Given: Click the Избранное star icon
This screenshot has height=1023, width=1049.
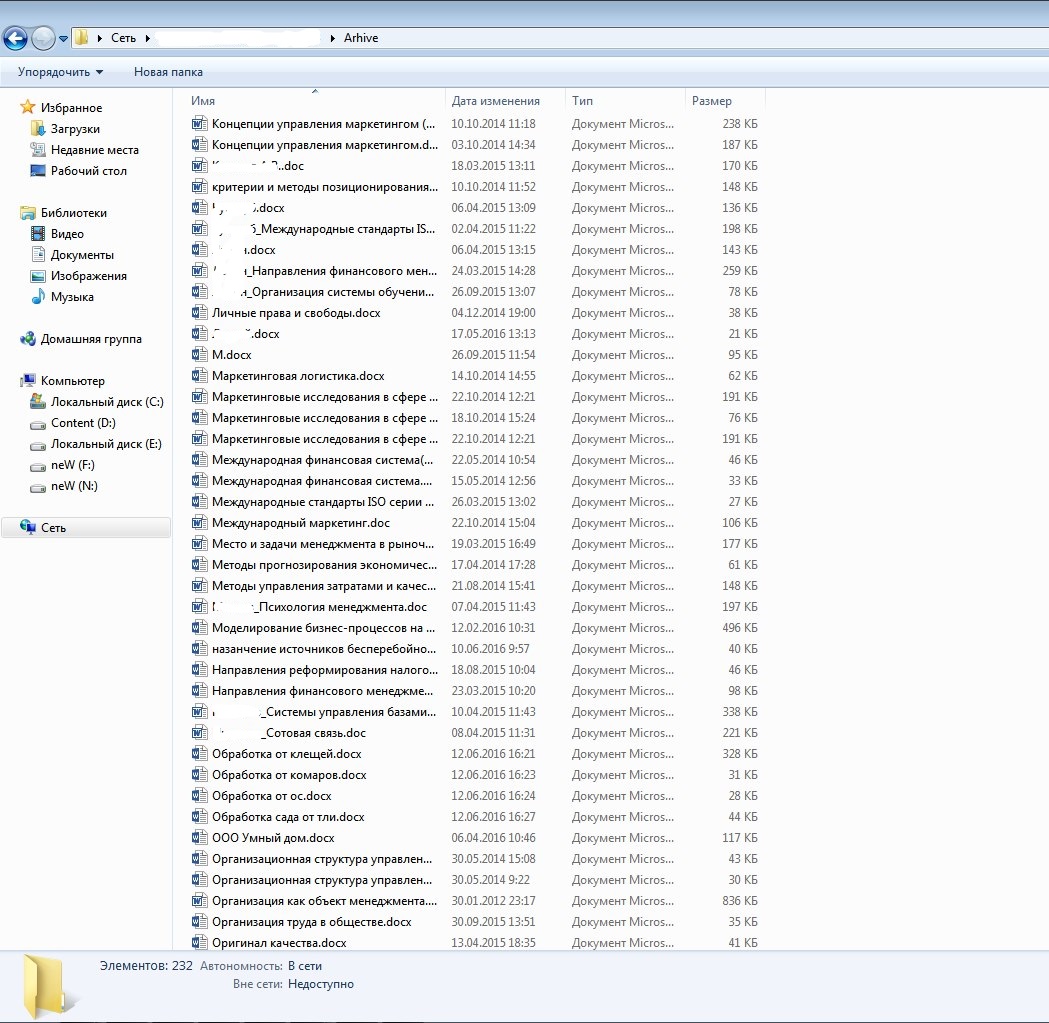Looking at the screenshot, I should (x=27, y=107).
